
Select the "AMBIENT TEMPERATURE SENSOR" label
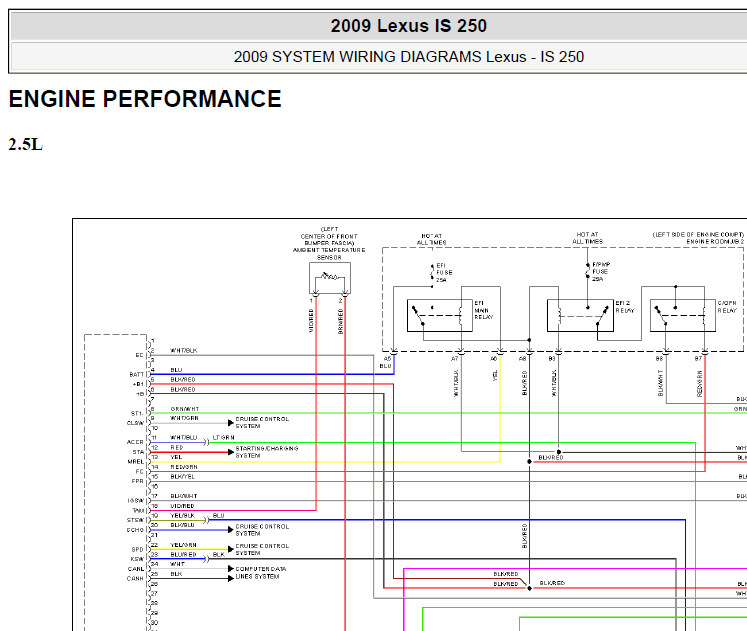tap(329, 253)
